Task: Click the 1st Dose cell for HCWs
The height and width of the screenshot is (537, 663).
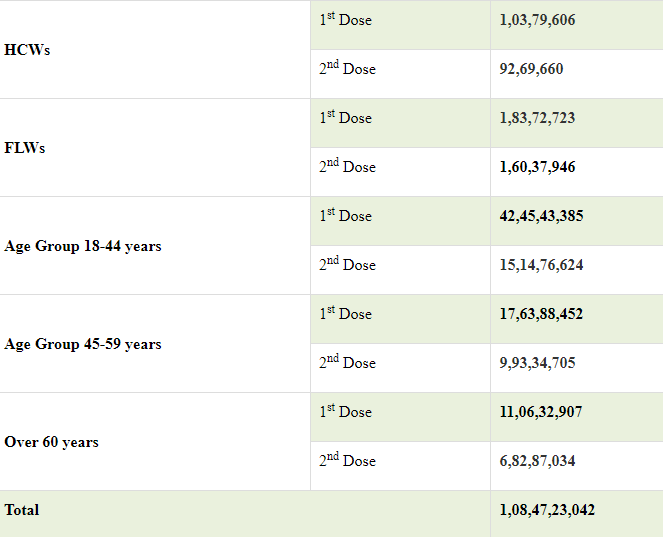Action: 346,20
